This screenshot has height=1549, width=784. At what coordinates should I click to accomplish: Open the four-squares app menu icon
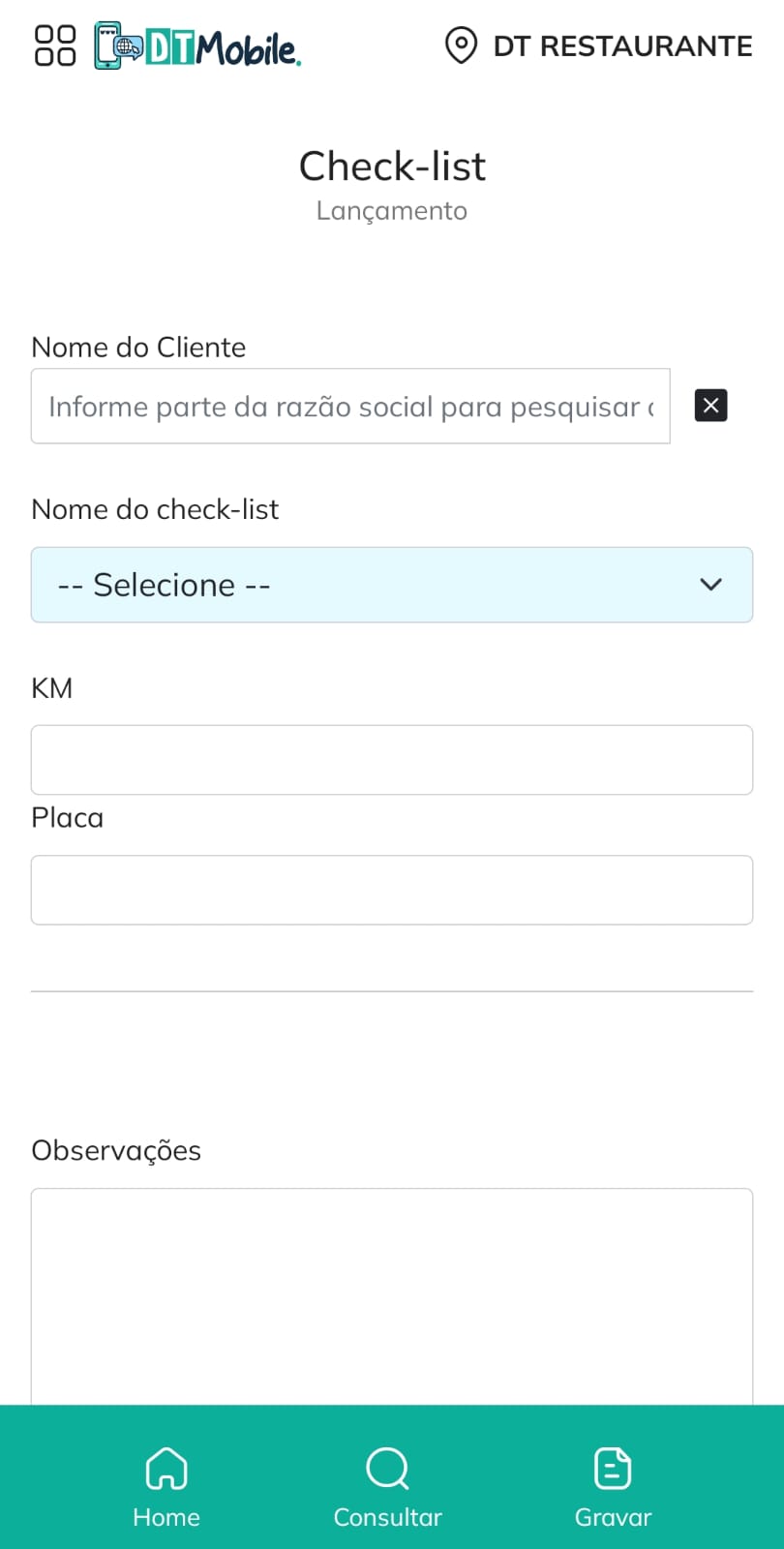(55, 46)
